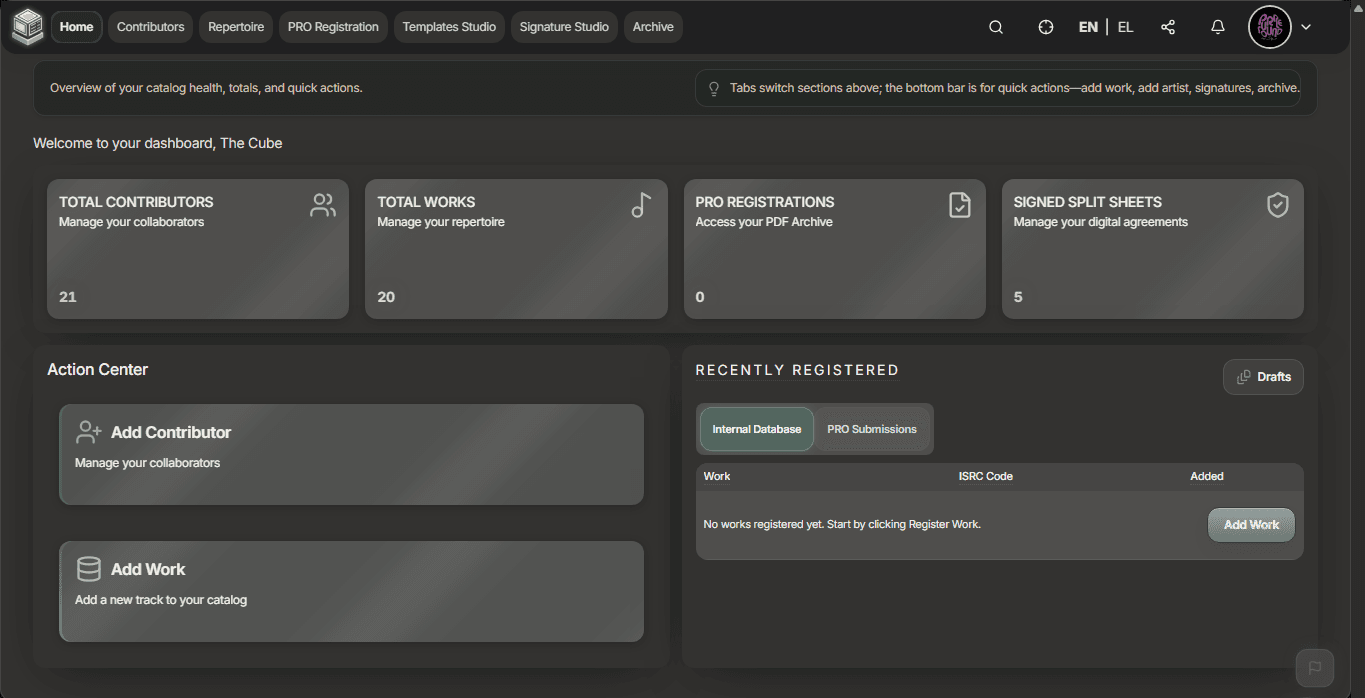The height and width of the screenshot is (698, 1365).
Task: Open the Total Works card
Action: click(516, 249)
